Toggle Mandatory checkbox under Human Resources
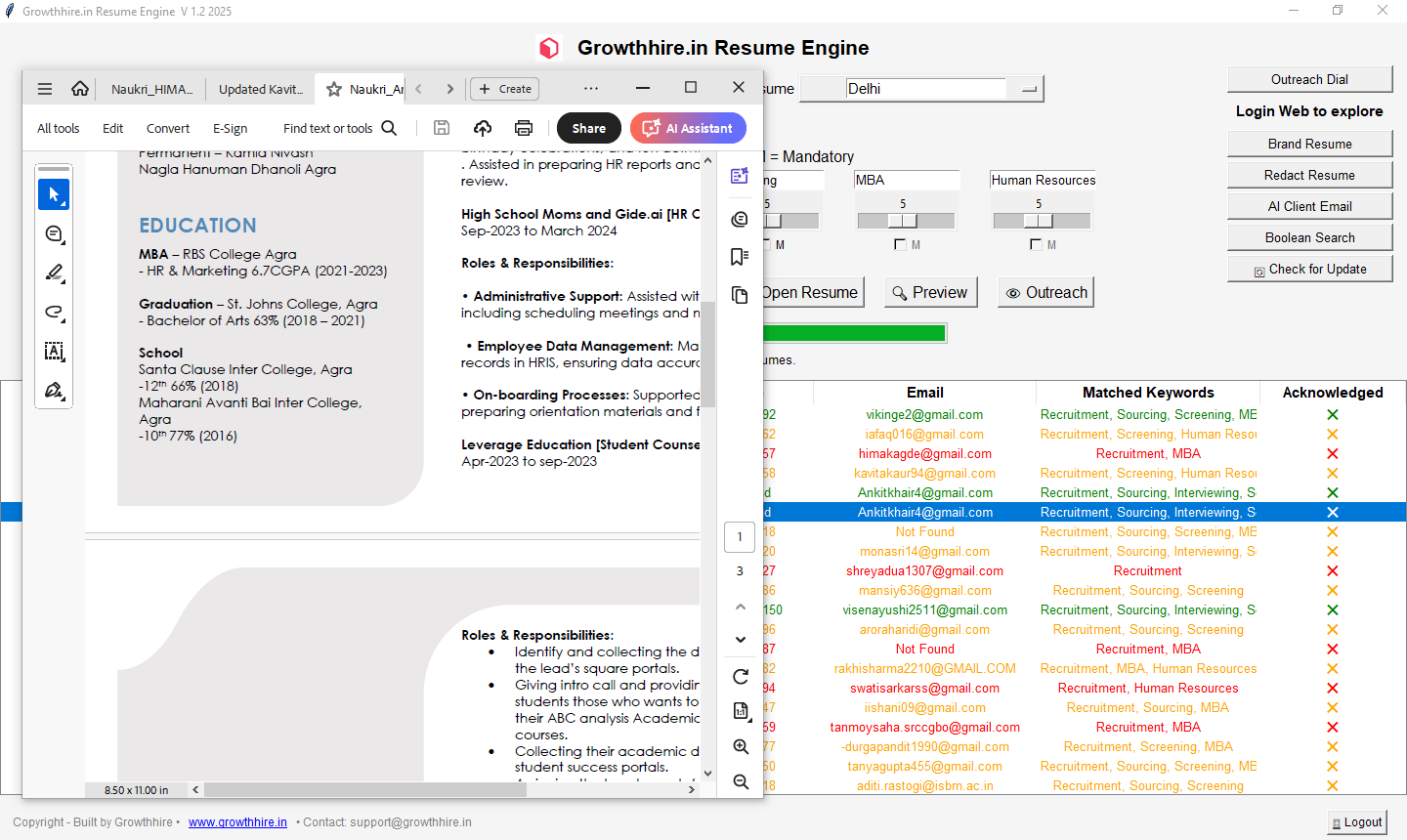 [x=1036, y=244]
